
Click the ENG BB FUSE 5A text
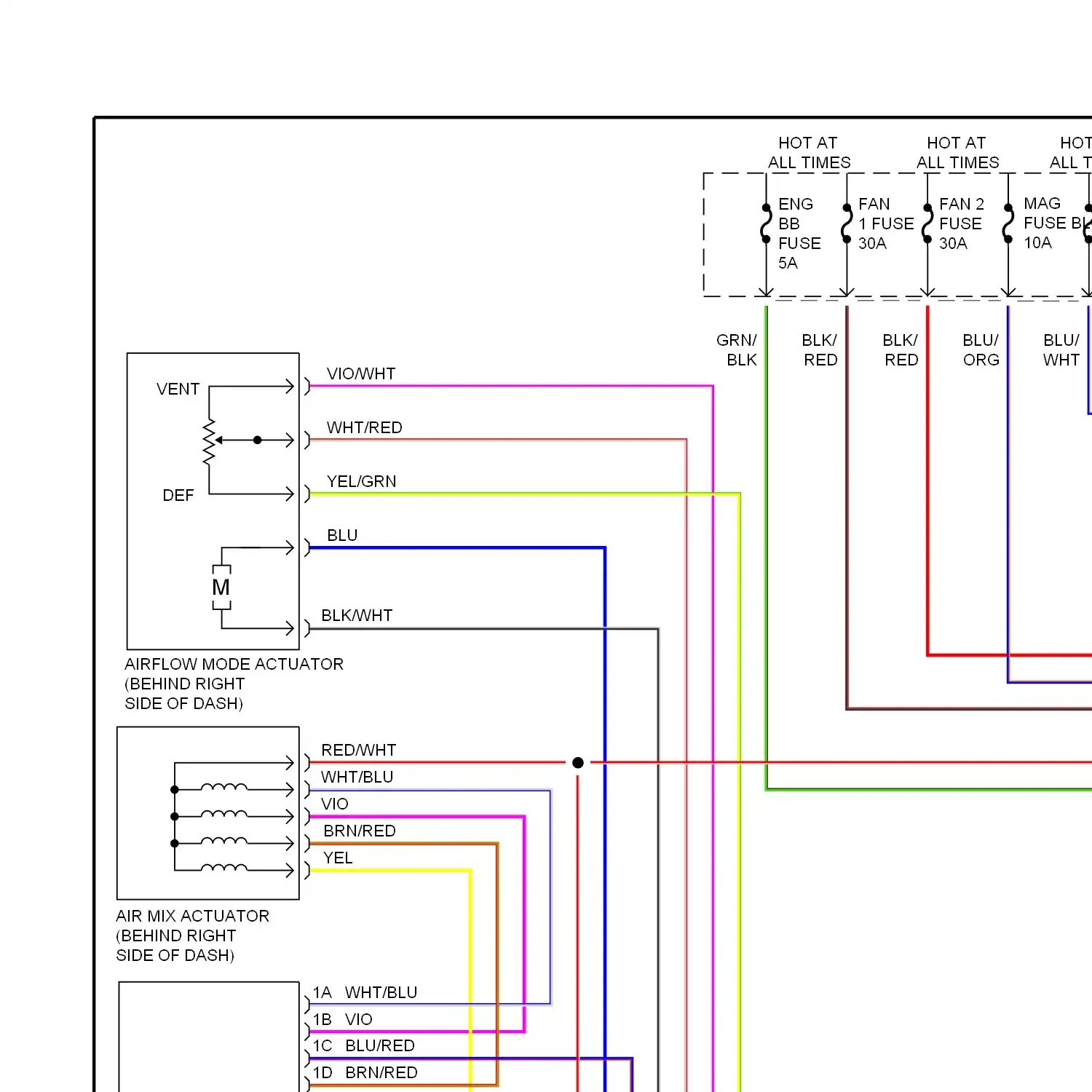[799, 233]
